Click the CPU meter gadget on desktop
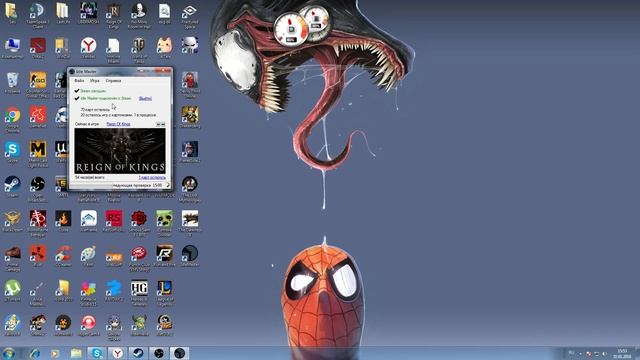Image resolution: width=640 pixels, height=360 pixels. (x=291, y=29)
